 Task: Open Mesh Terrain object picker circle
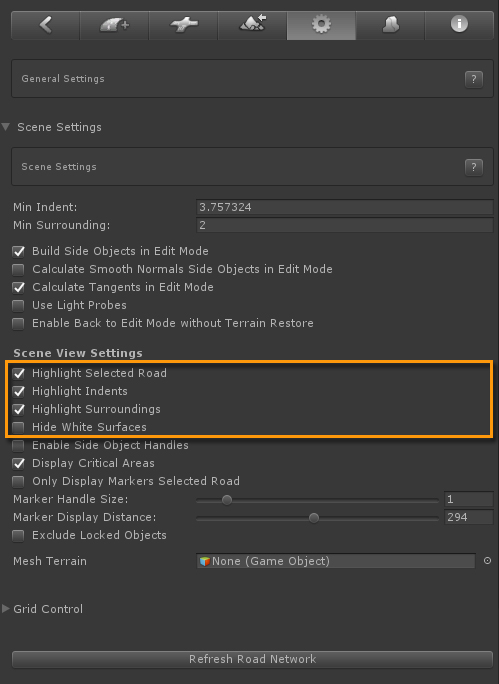tap(487, 561)
